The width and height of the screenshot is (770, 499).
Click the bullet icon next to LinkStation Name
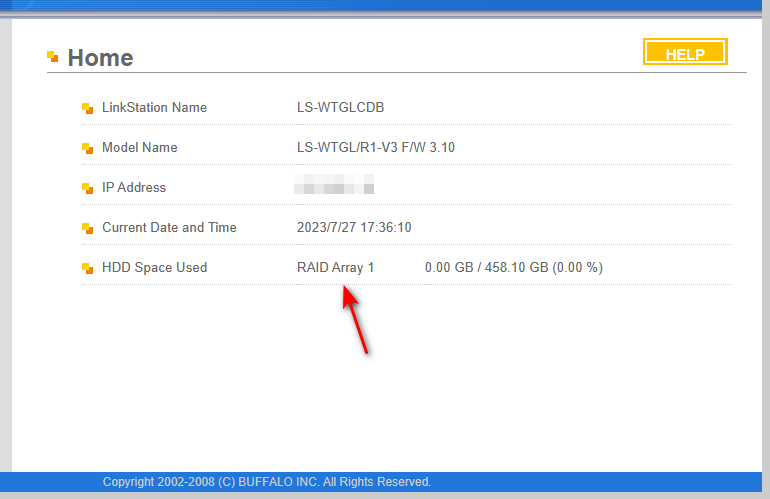pos(87,108)
